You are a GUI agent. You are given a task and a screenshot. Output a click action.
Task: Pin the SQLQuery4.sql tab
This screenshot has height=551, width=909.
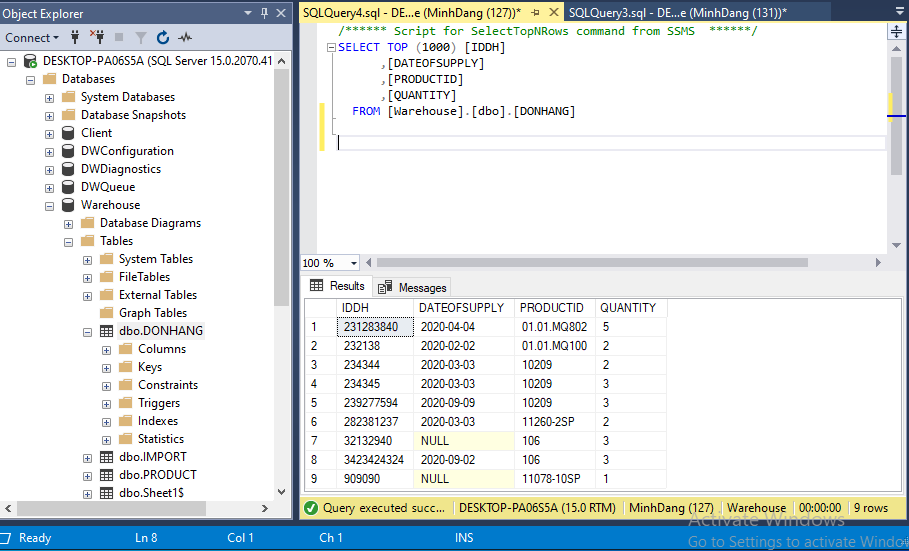tap(536, 12)
